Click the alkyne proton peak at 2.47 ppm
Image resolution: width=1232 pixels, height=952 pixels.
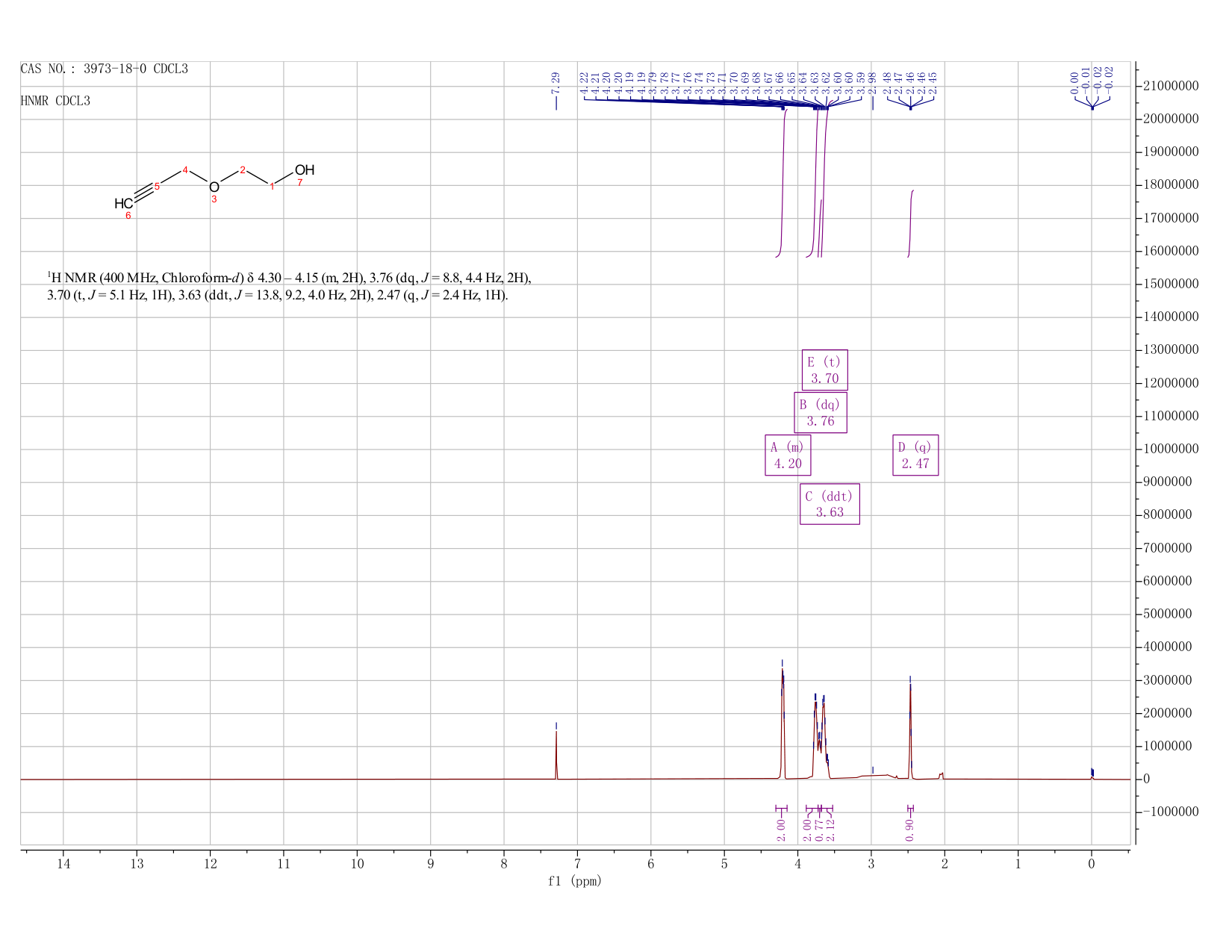[910, 732]
